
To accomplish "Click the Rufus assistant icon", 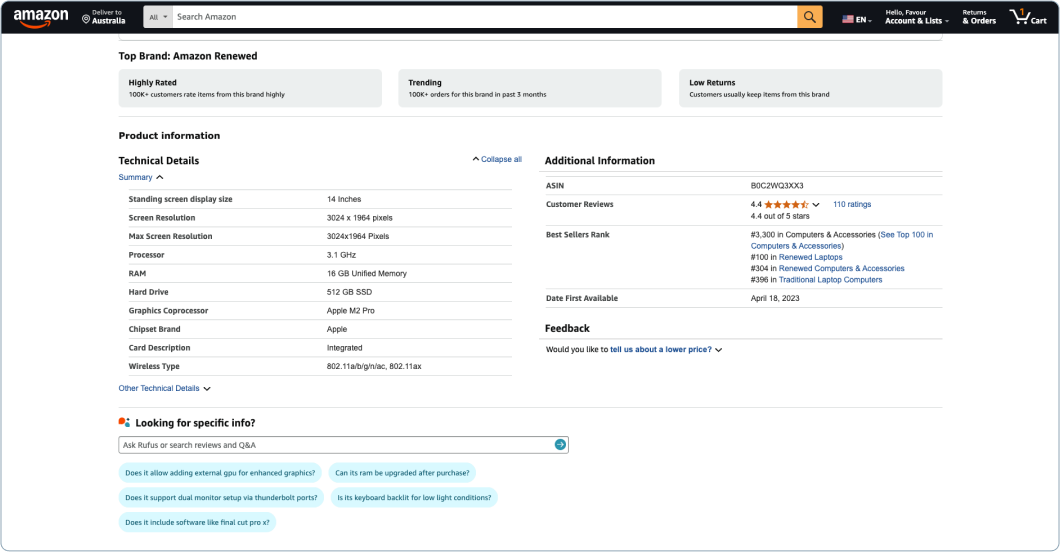I will point(124,422).
